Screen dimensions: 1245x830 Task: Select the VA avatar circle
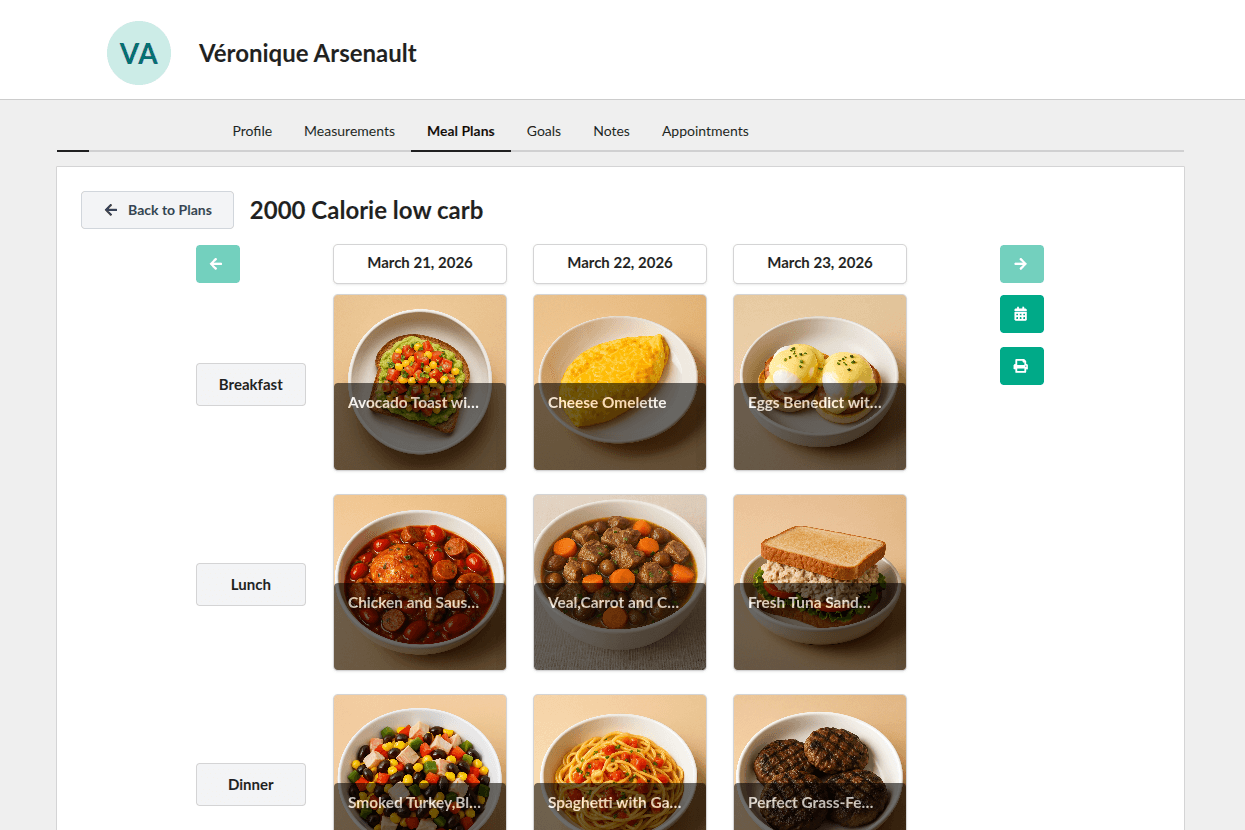[139, 52]
